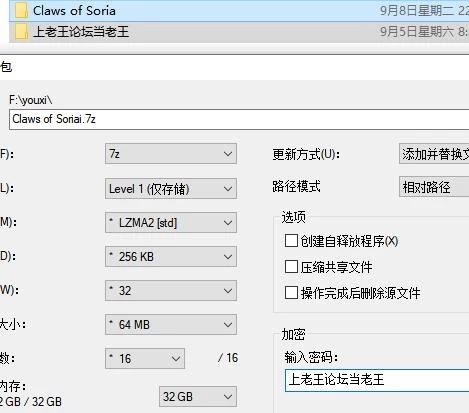Click the 输入密码 password field
The width and height of the screenshot is (469, 413).
tap(377, 380)
